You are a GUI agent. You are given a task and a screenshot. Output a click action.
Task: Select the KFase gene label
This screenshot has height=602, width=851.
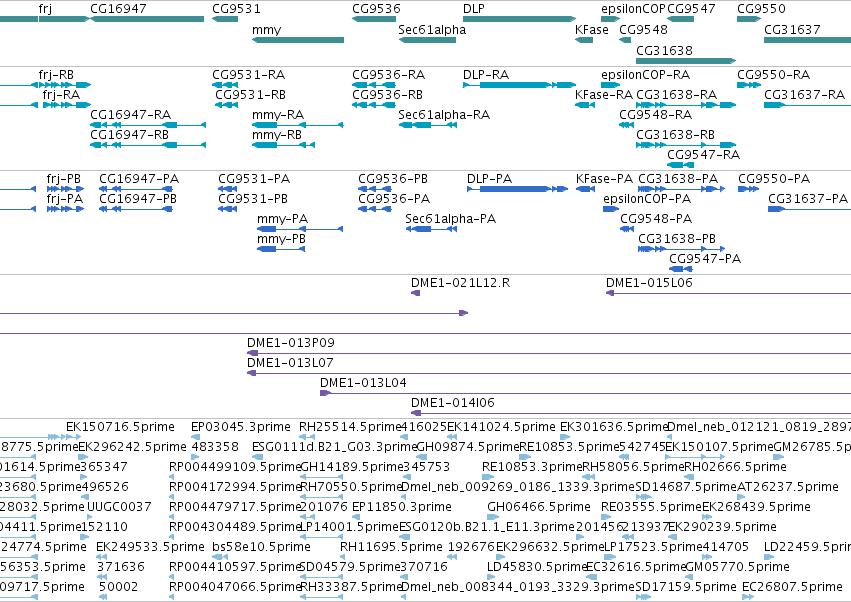pyautogui.click(x=592, y=30)
